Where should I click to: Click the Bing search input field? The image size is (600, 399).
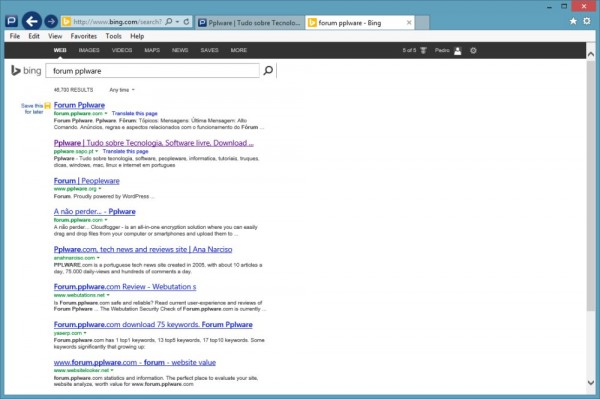click(x=152, y=71)
